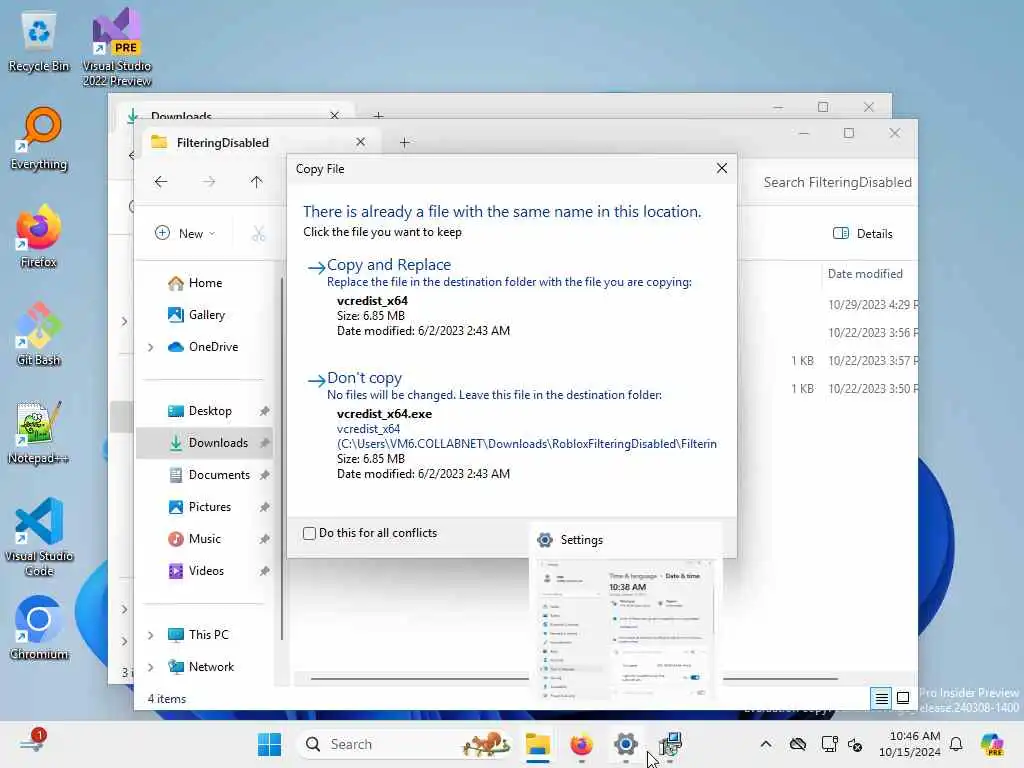This screenshot has height=768, width=1024.
Task: Sort by Date modified column header
Action: (x=865, y=274)
